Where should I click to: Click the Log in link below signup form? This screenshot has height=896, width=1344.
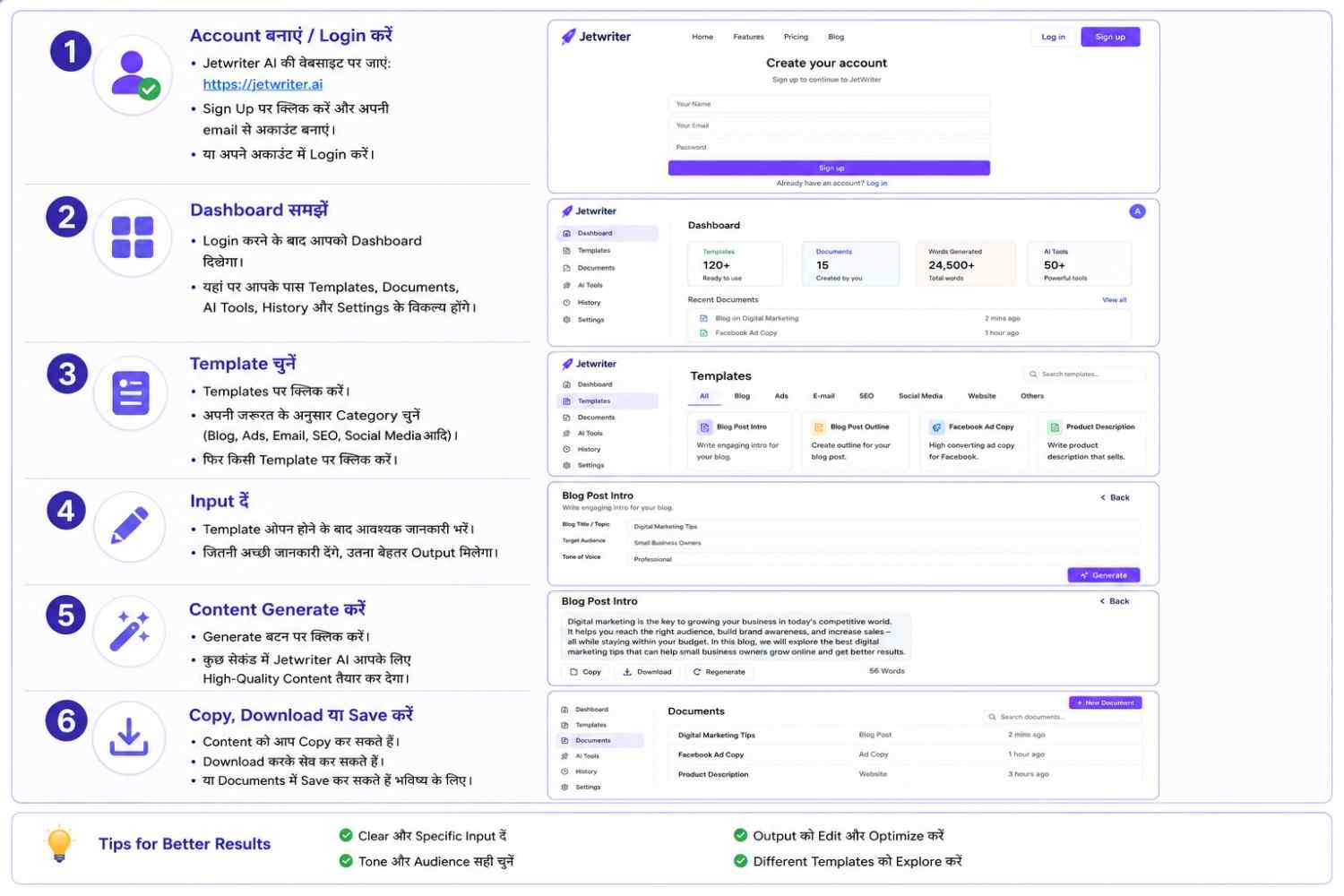tap(876, 184)
